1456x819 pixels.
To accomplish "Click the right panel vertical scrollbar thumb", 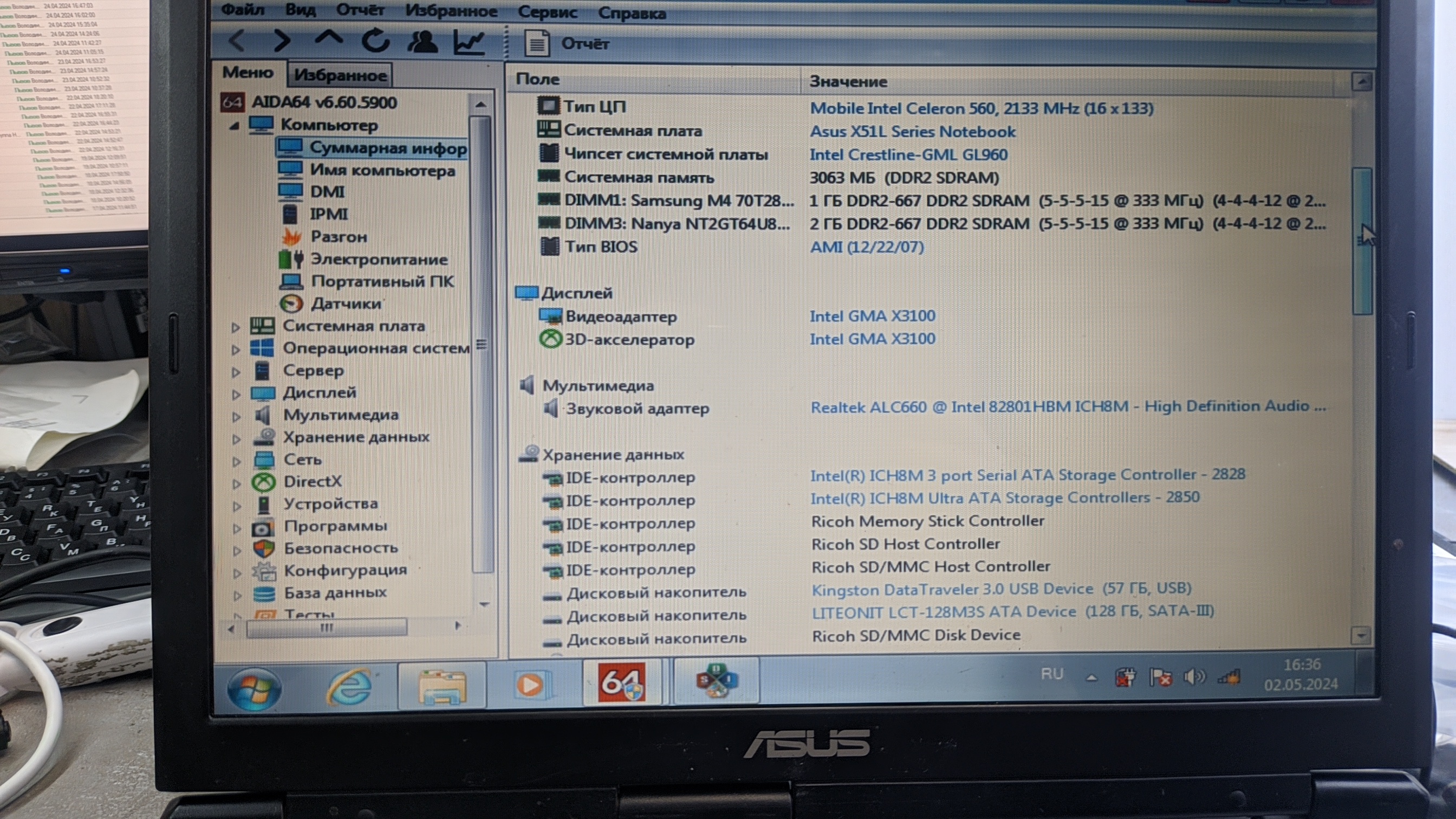I will point(1362,241).
